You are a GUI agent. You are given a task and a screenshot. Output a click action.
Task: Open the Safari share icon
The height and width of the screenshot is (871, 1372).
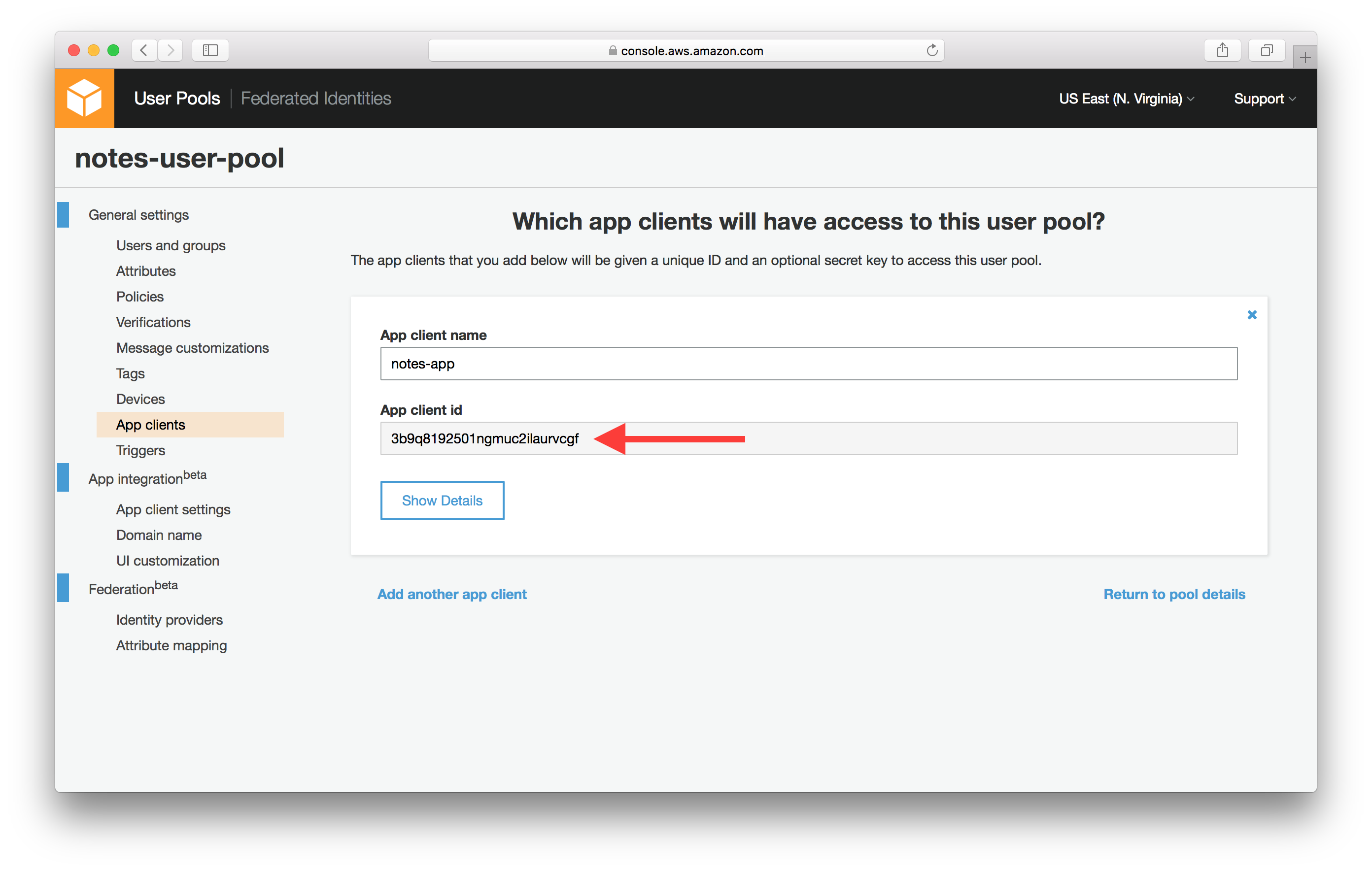click(1222, 50)
